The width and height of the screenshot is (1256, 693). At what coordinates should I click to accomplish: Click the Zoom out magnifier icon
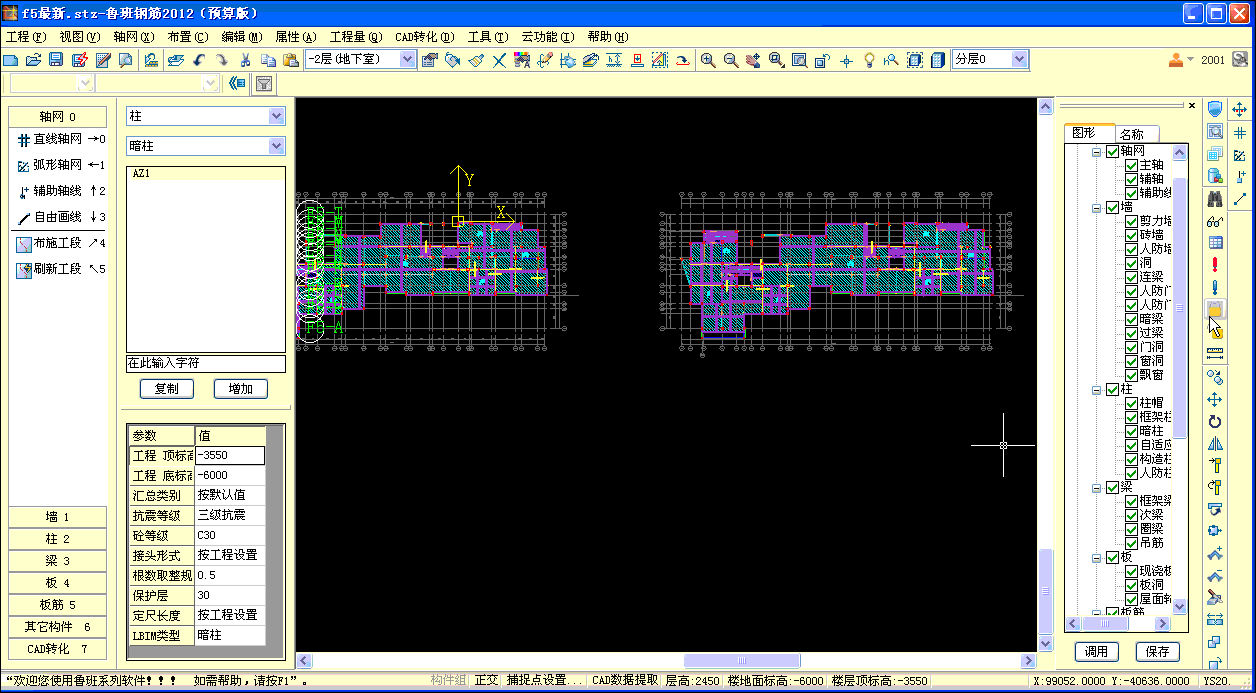coord(731,60)
